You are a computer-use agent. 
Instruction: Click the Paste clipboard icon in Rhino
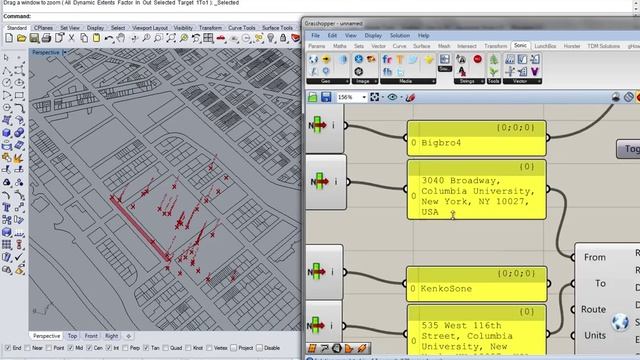[96, 38]
